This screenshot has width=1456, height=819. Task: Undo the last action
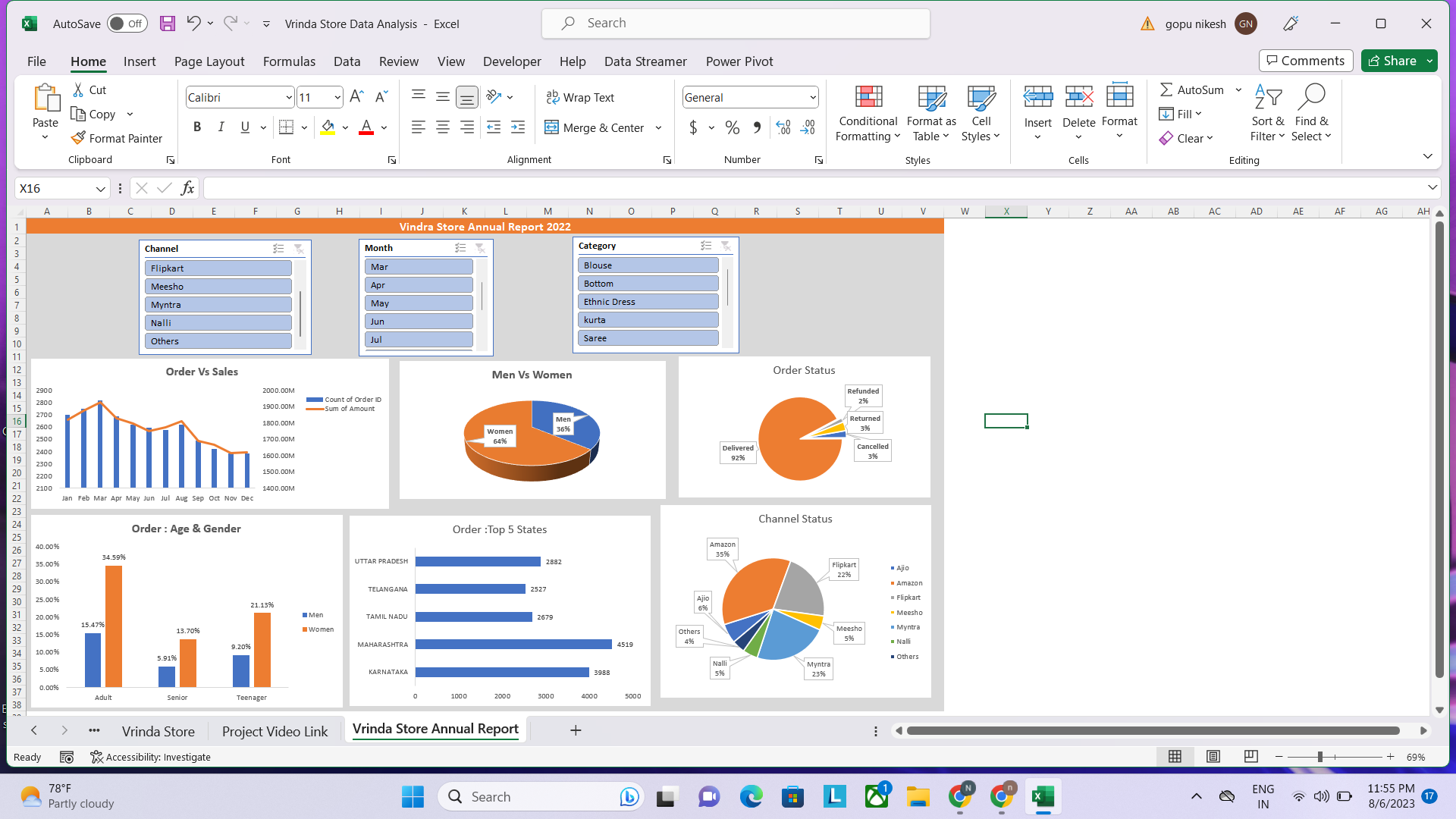tap(194, 24)
